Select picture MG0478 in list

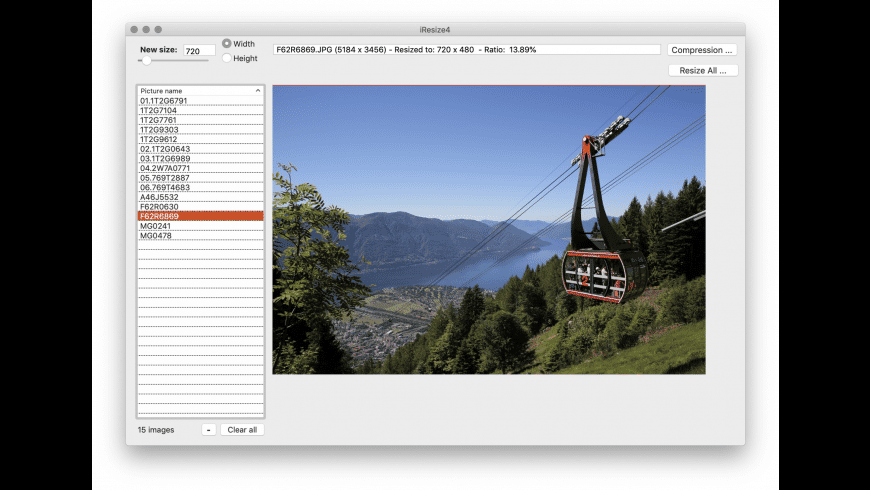[200, 235]
